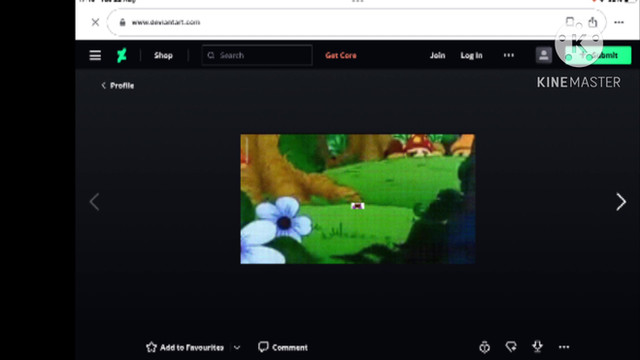Image resolution: width=640 pixels, height=360 pixels.
Task: Open the Shop menu item
Action: (x=163, y=56)
